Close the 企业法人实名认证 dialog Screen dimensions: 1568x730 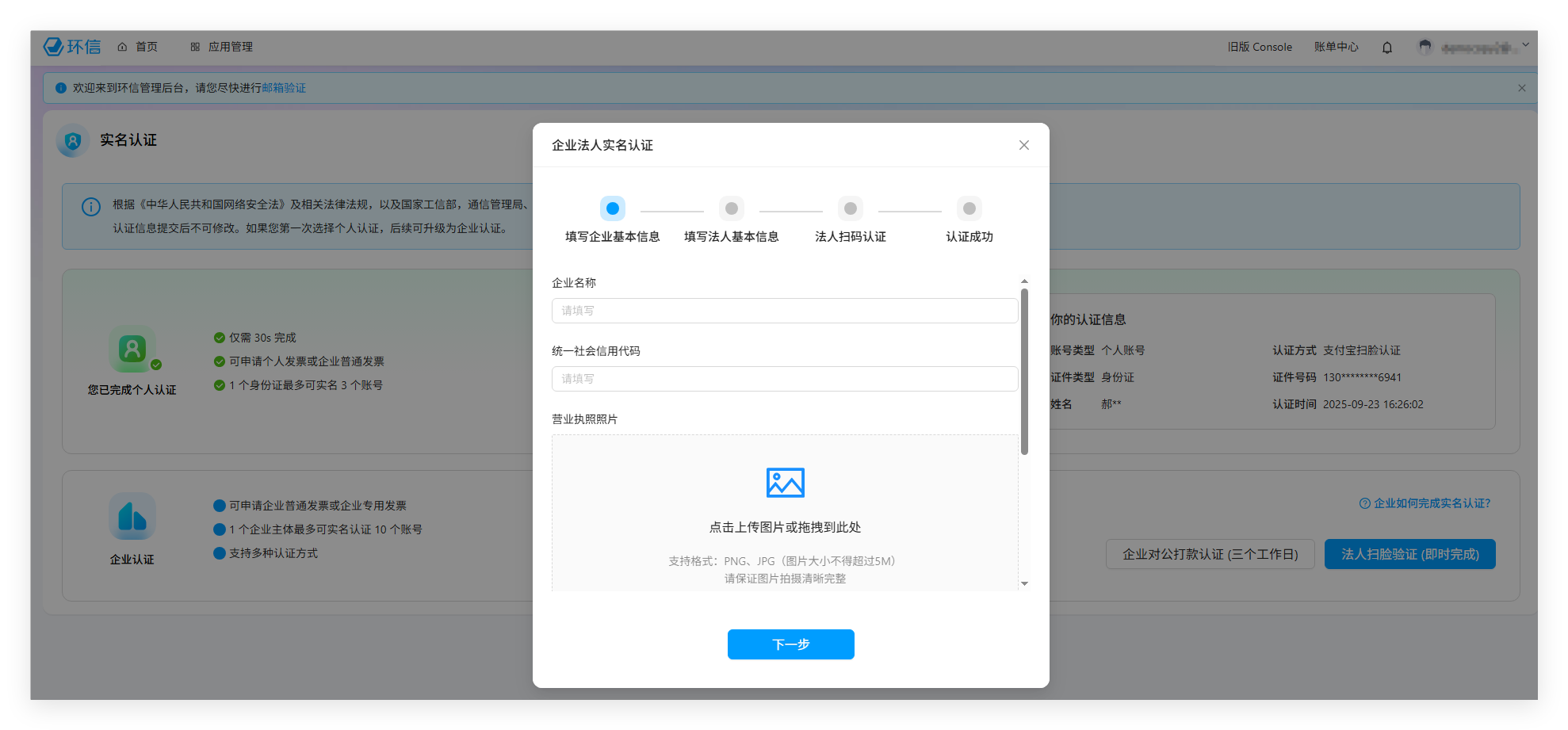point(1023,145)
